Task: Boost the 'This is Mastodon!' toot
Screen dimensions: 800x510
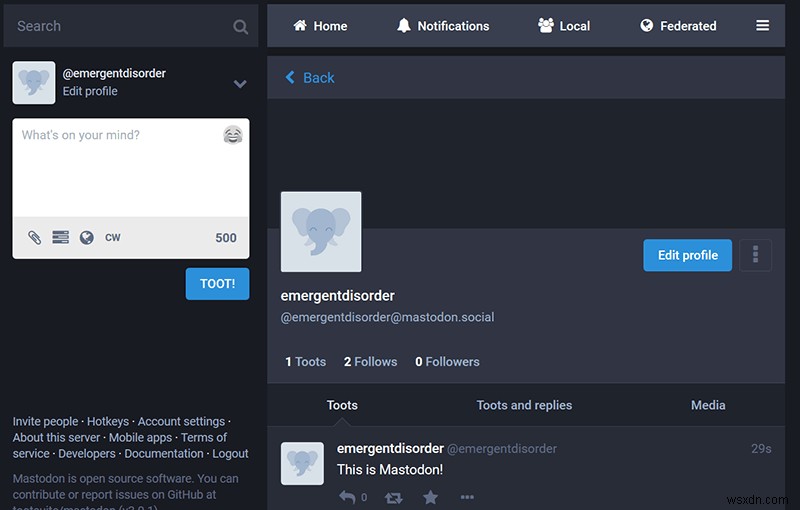Action: (x=393, y=497)
